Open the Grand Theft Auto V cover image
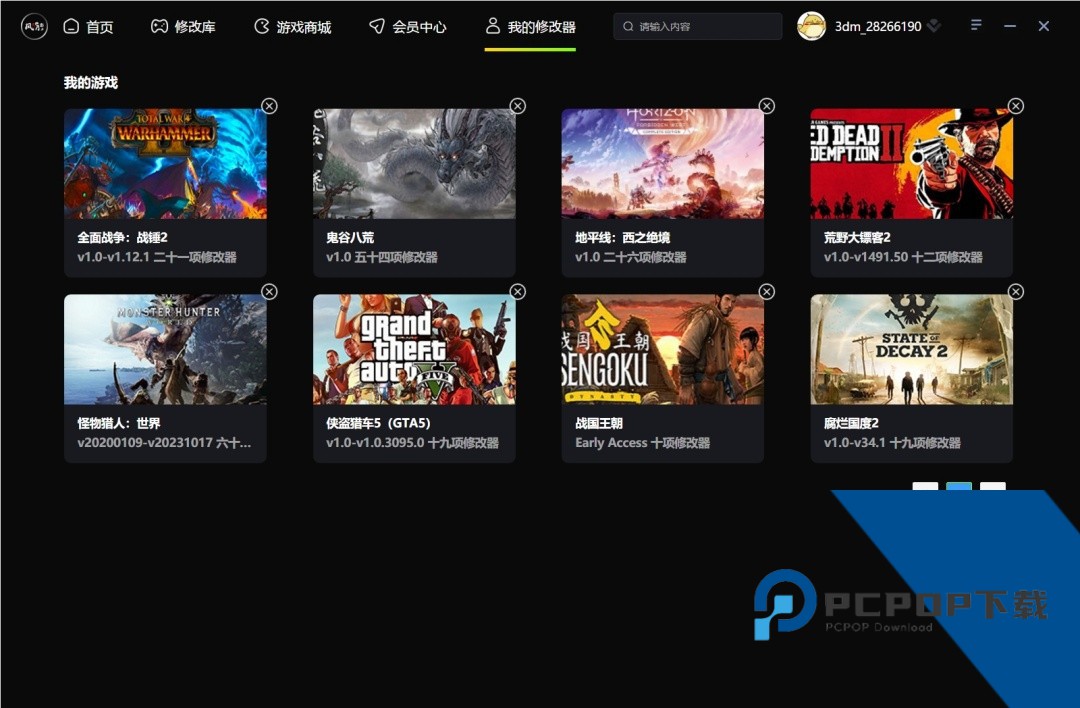 (414, 349)
